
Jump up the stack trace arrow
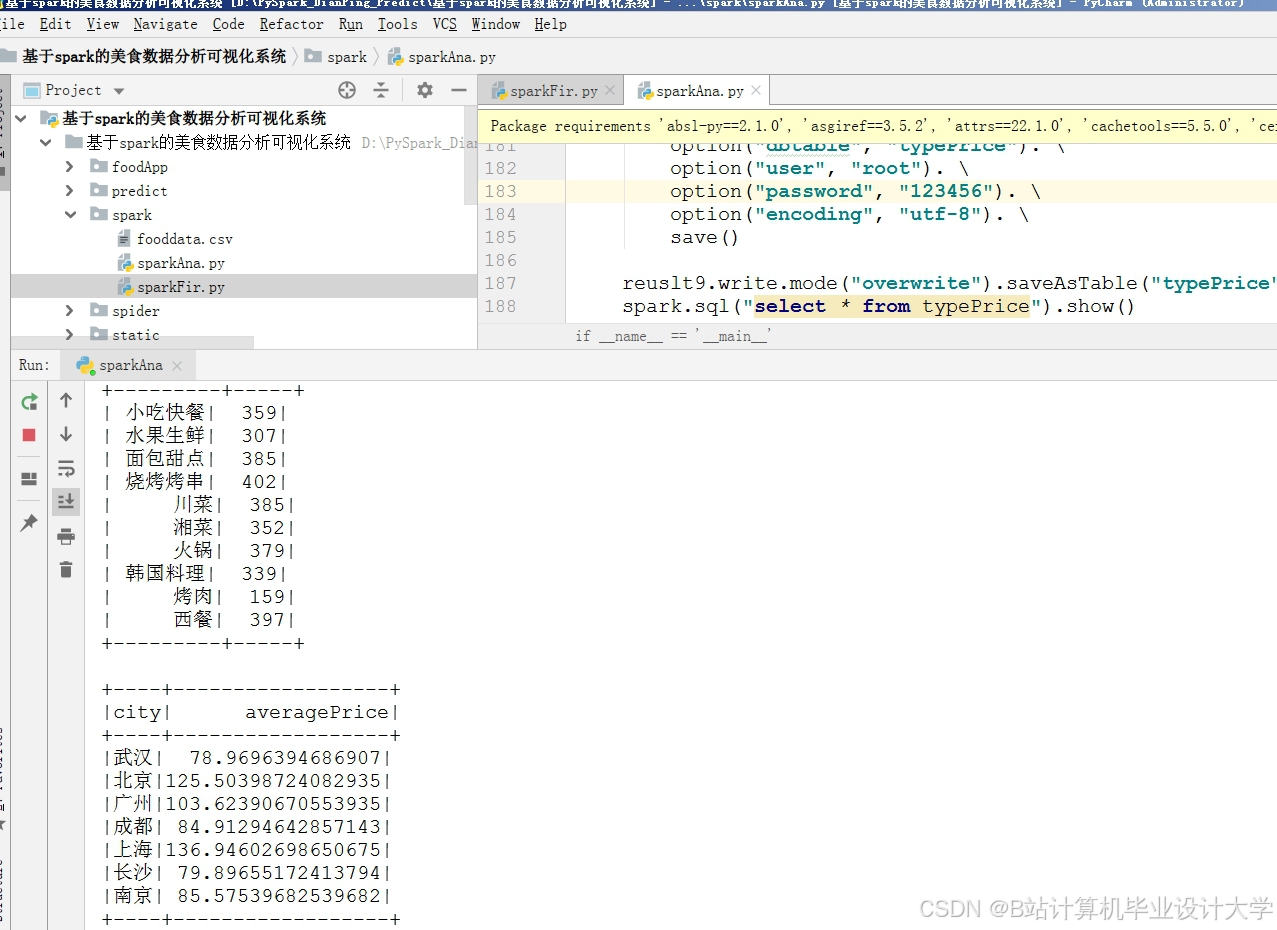(x=66, y=399)
